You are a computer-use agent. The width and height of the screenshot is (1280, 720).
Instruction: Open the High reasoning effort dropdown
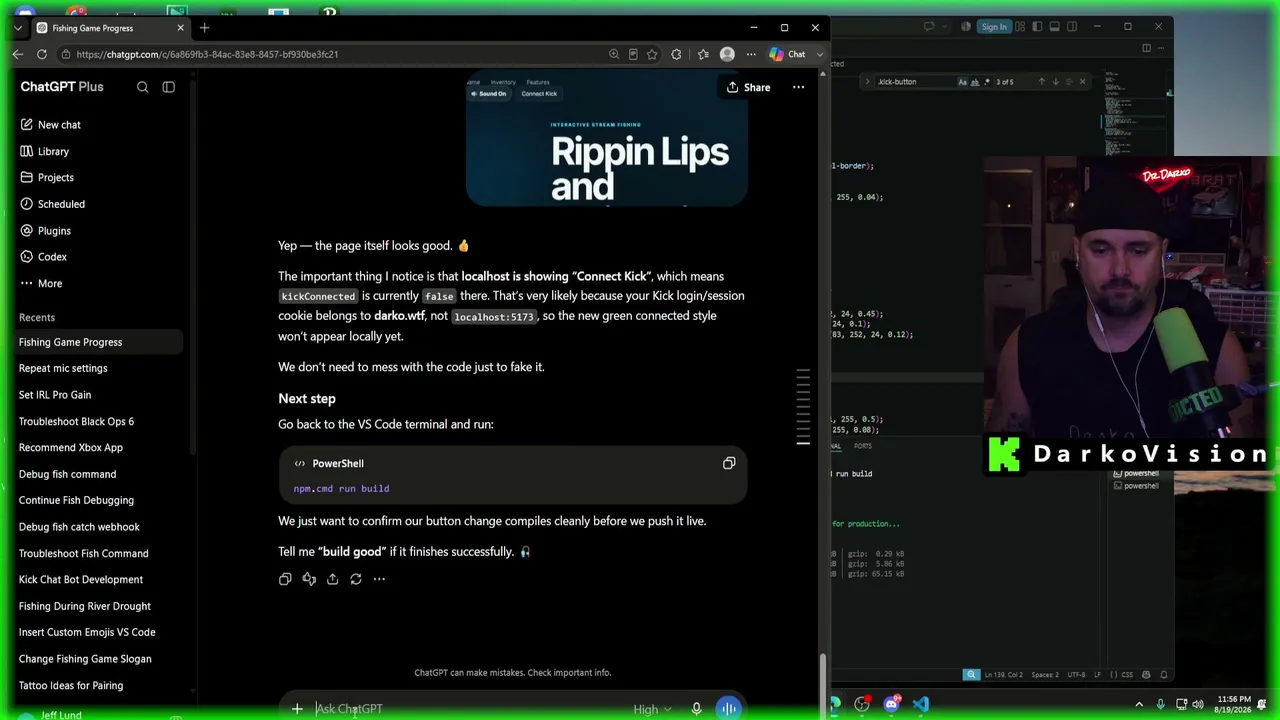coord(652,709)
